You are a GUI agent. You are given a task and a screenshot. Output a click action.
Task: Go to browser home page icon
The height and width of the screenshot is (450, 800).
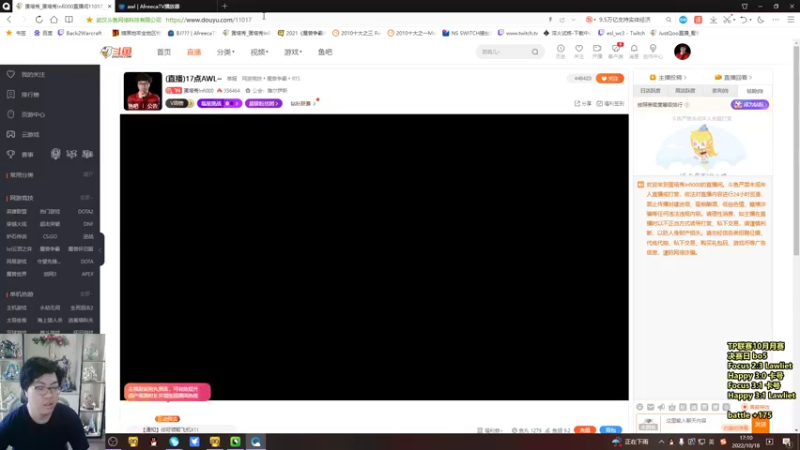point(54,19)
